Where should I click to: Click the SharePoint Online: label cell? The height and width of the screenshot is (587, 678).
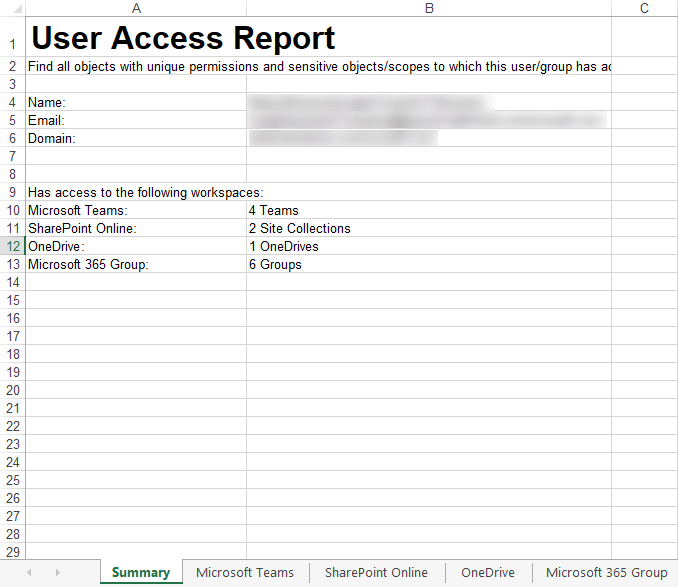136,228
